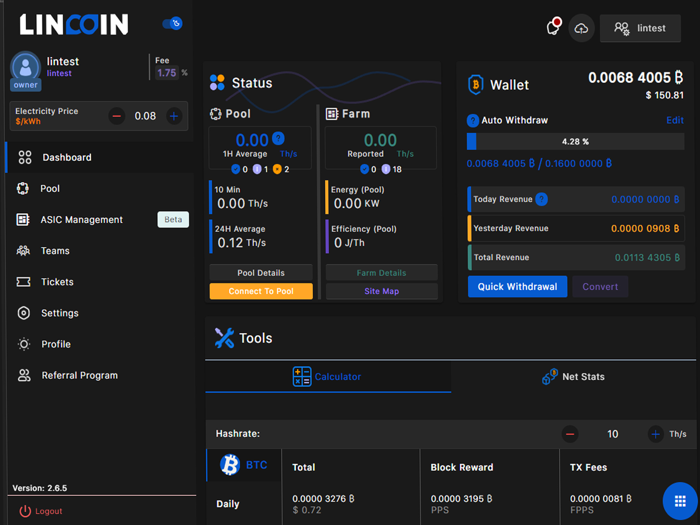This screenshot has height=525, width=700.
Task: Click the farm purple status icon showing 18
Action: click(x=386, y=169)
